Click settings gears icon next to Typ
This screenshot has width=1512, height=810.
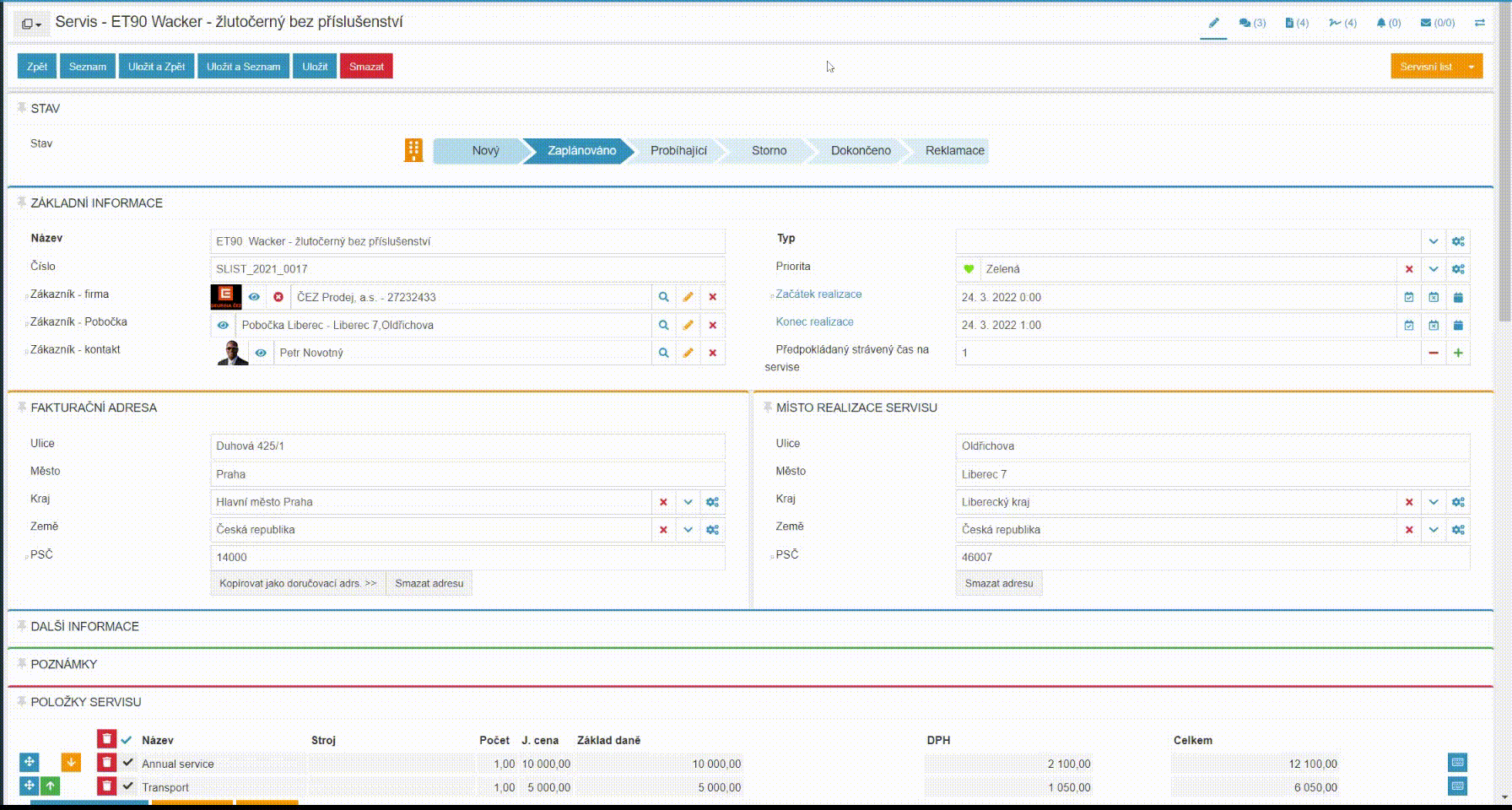(1457, 241)
